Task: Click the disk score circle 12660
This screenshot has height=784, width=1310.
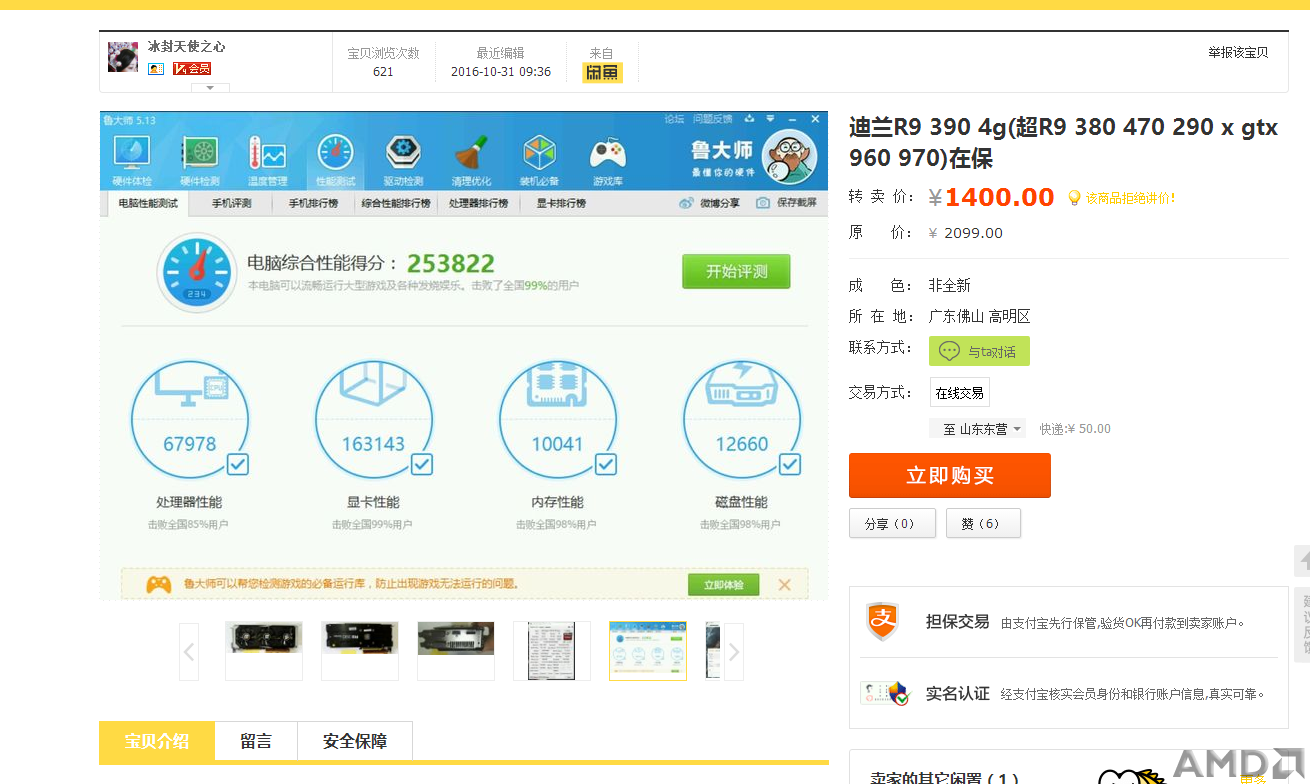Action: (x=742, y=419)
